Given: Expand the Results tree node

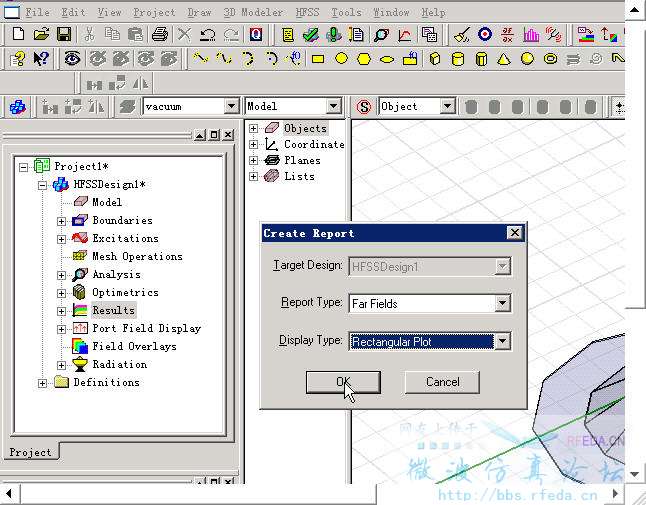Looking at the screenshot, I should (61, 311).
